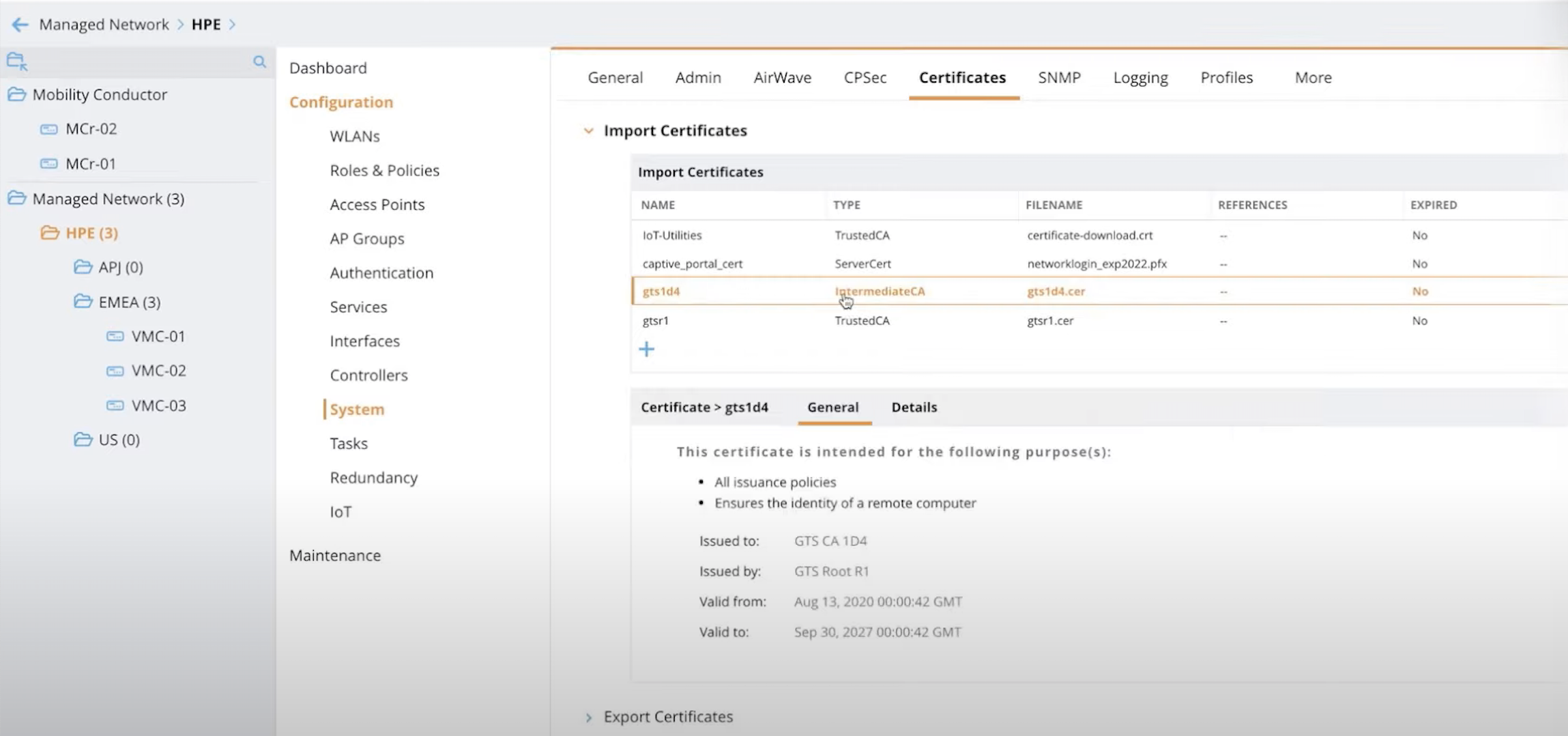Screen dimensions: 1568x736
Task: Sort by the NAME column header
Action: pos(658,205)
